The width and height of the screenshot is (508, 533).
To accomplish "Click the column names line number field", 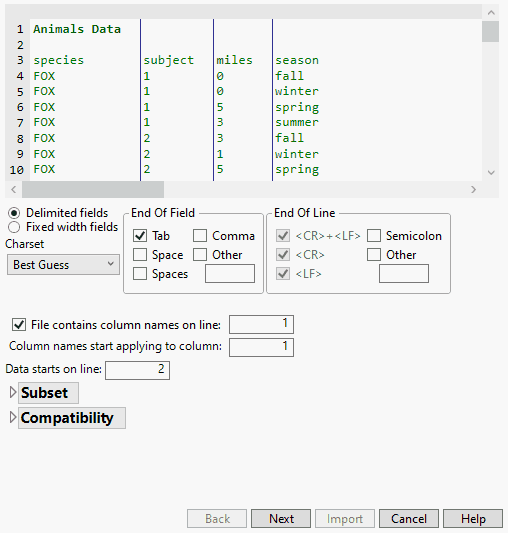I will [x=261, y=325].
